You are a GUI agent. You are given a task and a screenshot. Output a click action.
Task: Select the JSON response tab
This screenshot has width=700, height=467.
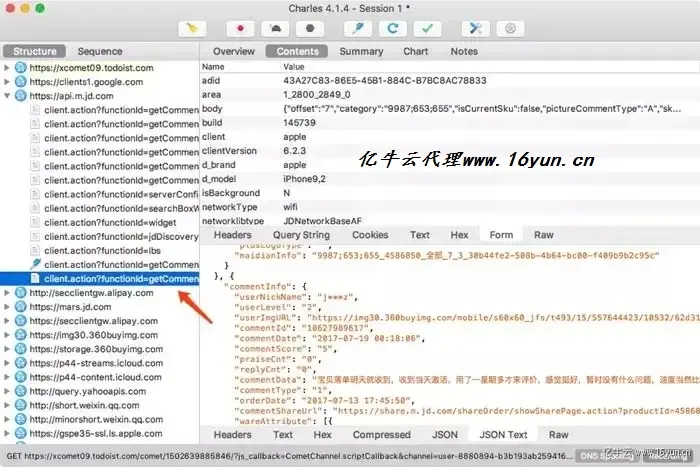(445, 435)
